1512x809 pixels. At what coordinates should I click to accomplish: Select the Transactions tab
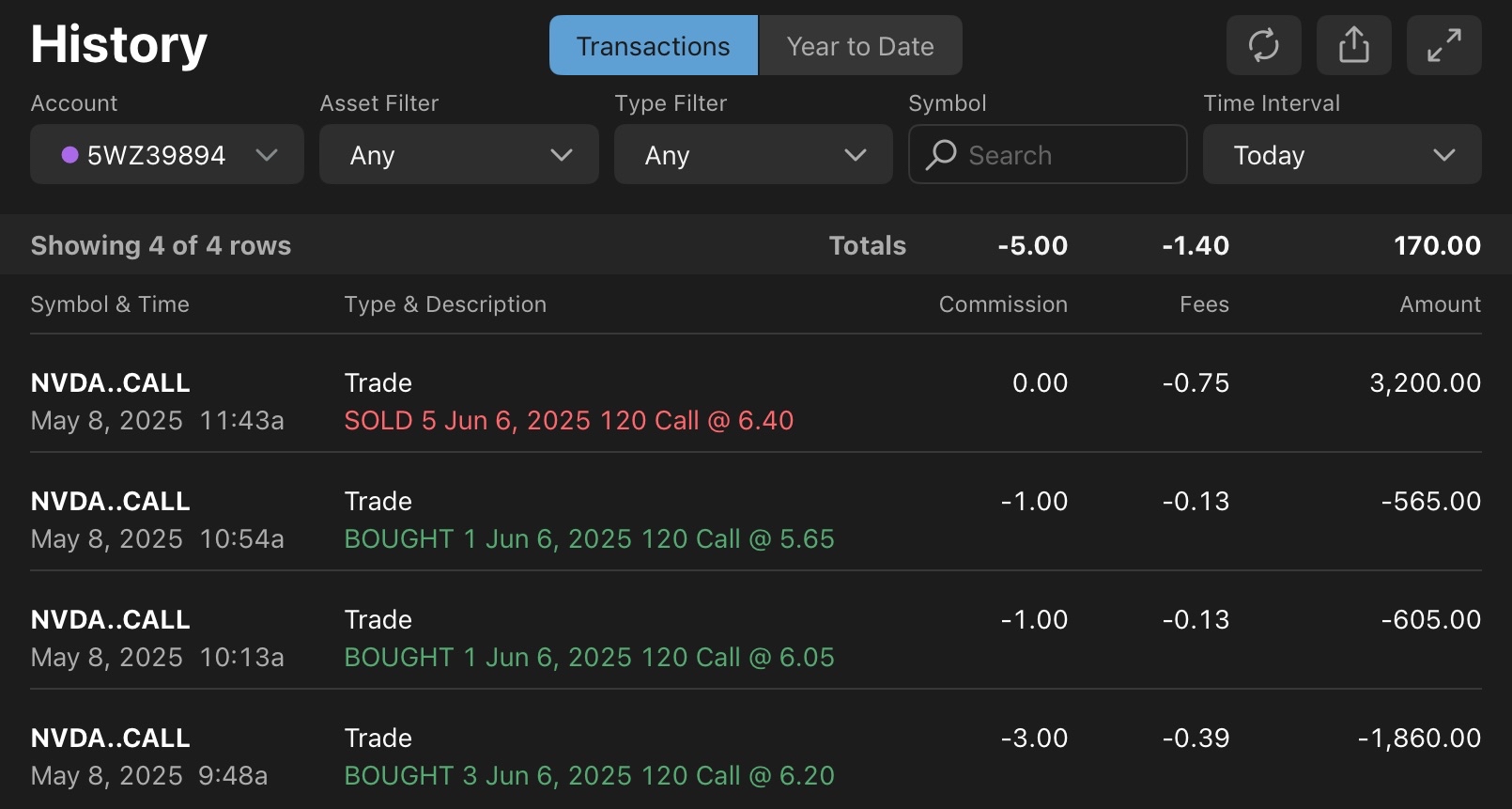[x=653, y=45]
